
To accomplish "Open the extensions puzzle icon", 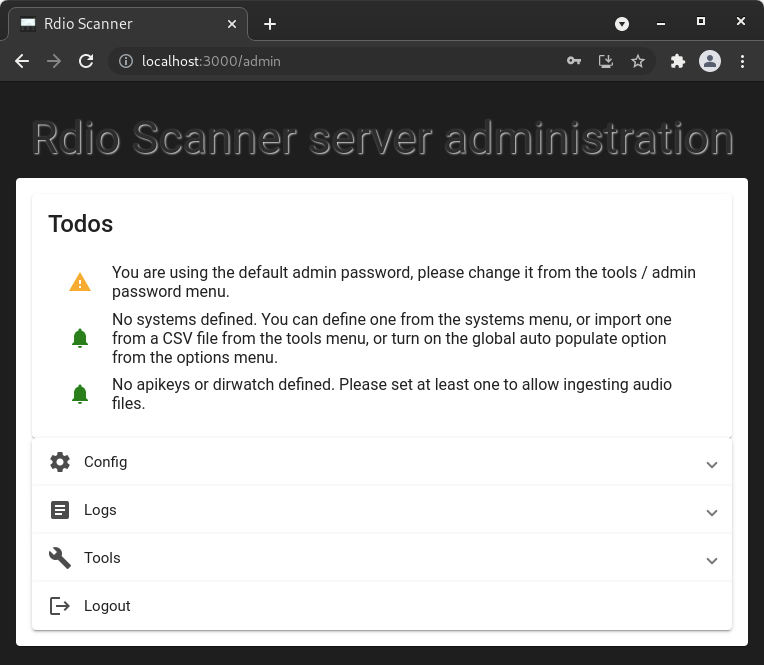I will pyautogui.click(x=678, y=61).
